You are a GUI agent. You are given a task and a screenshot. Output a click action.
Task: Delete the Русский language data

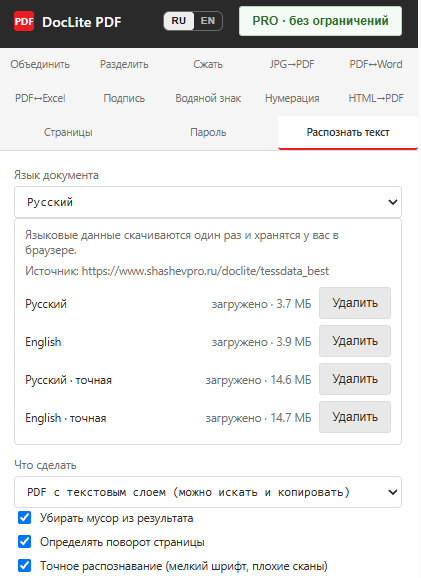[355, 303]
